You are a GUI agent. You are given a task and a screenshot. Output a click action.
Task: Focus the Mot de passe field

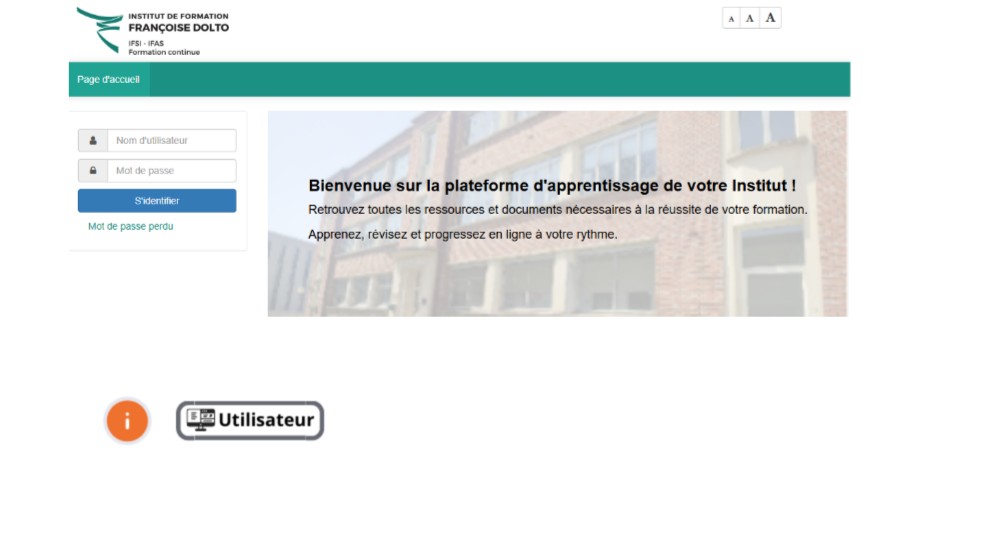coord(171,171)
